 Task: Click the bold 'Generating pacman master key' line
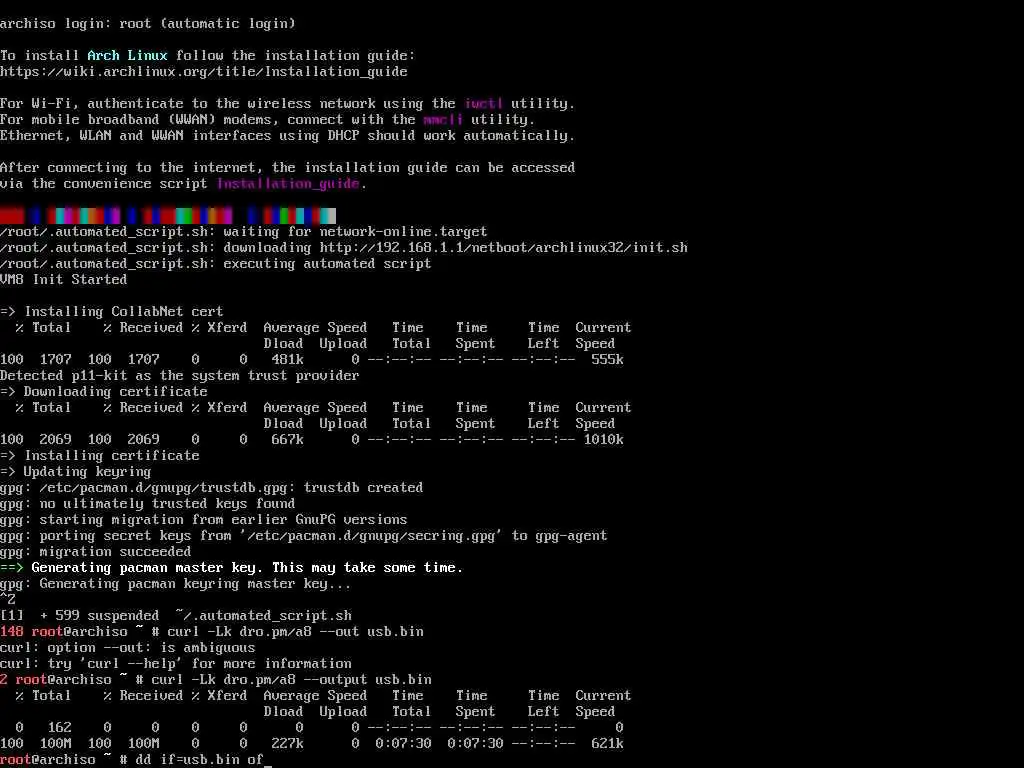pyautogui.click(x=232, y=568)
